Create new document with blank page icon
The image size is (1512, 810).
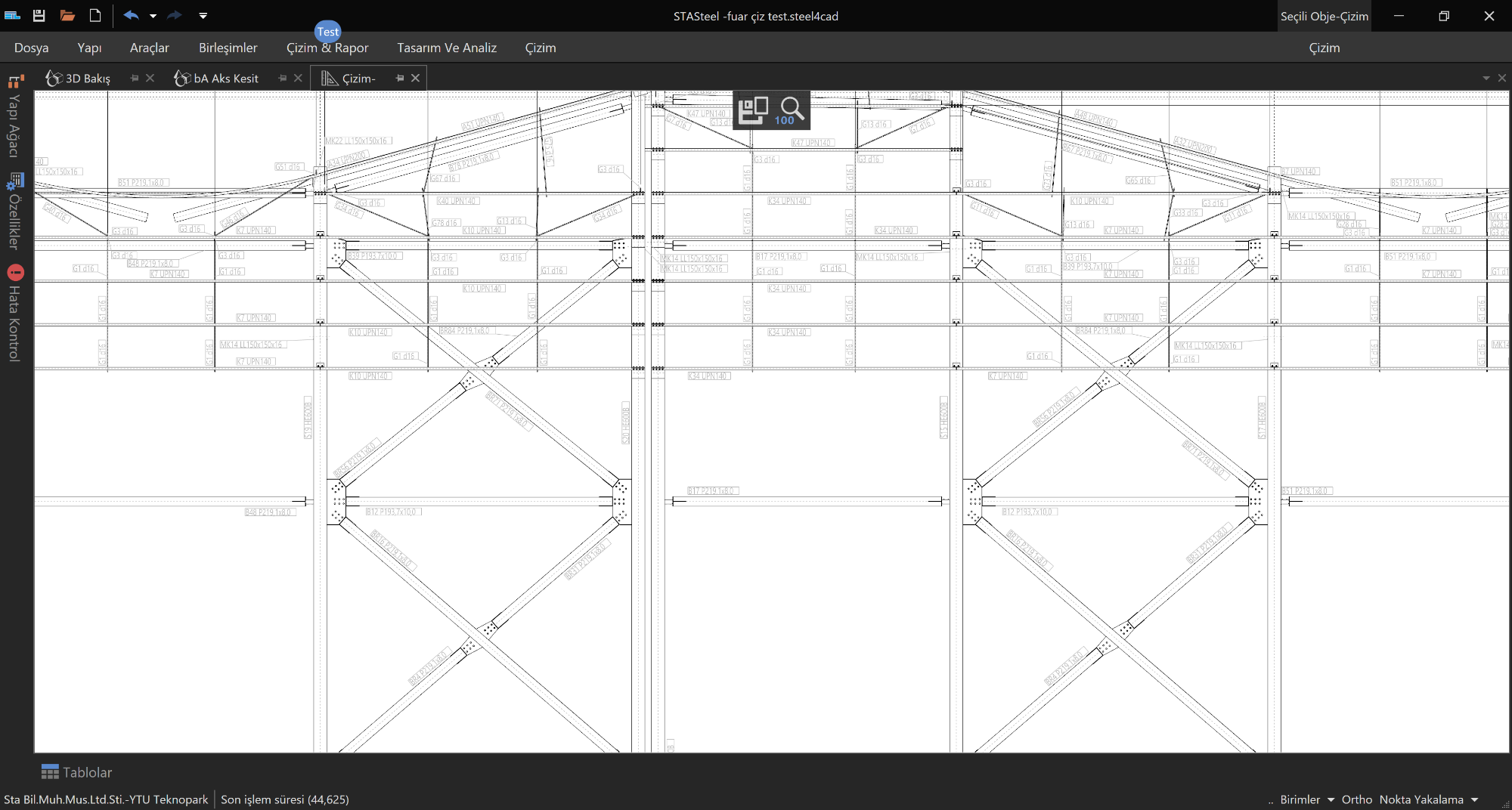tap(95, 15)
